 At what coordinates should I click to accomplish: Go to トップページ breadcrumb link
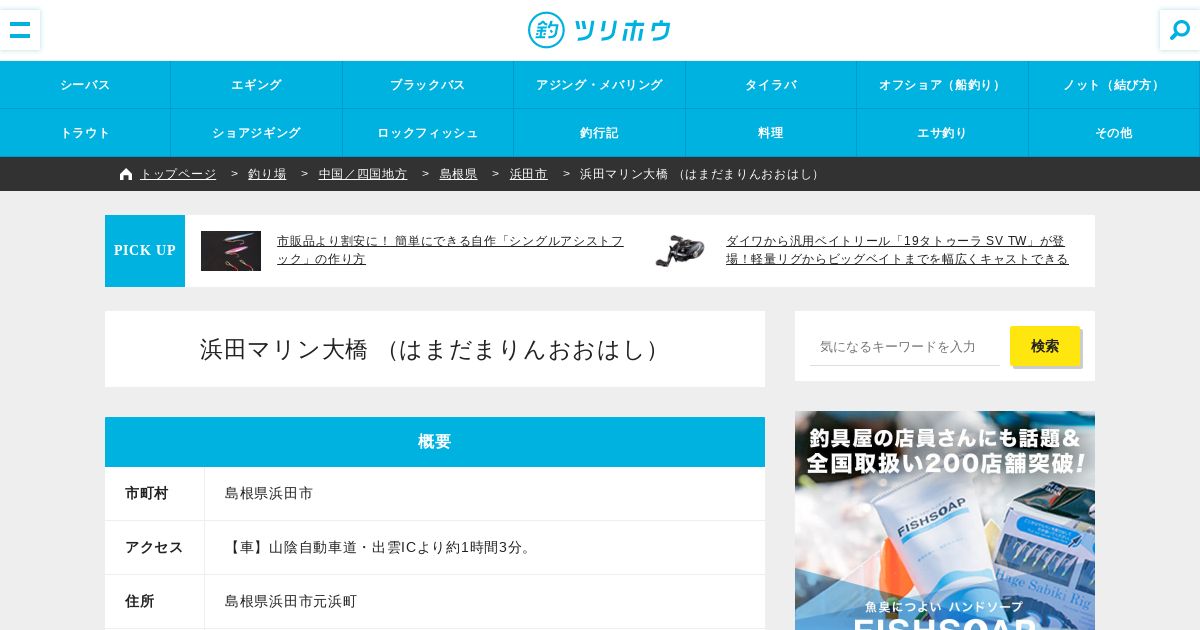coord(178,174)
